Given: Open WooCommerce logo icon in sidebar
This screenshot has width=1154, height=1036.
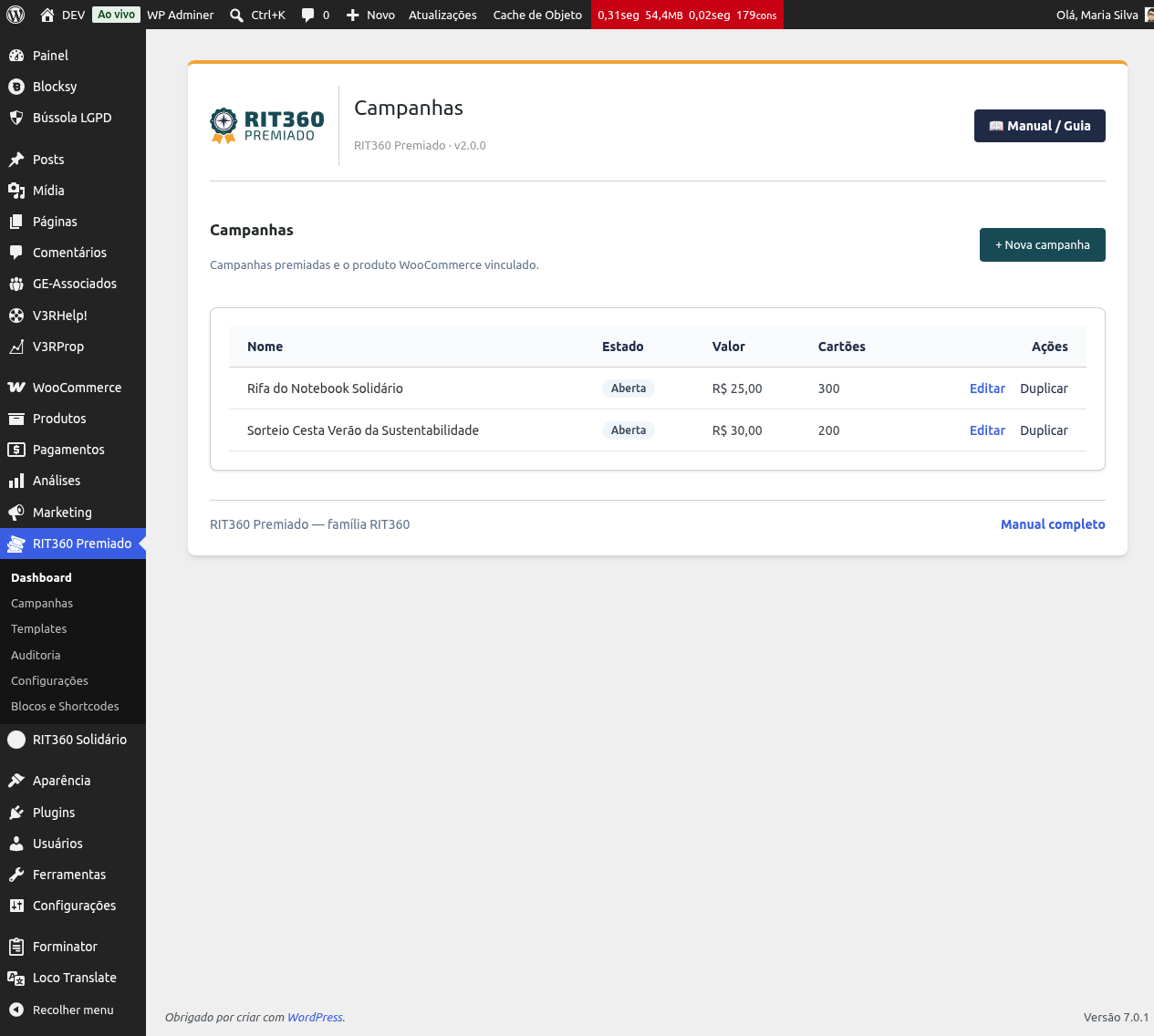Looking at the screenshot, I should pyautogui.click(x=16, y=388).
